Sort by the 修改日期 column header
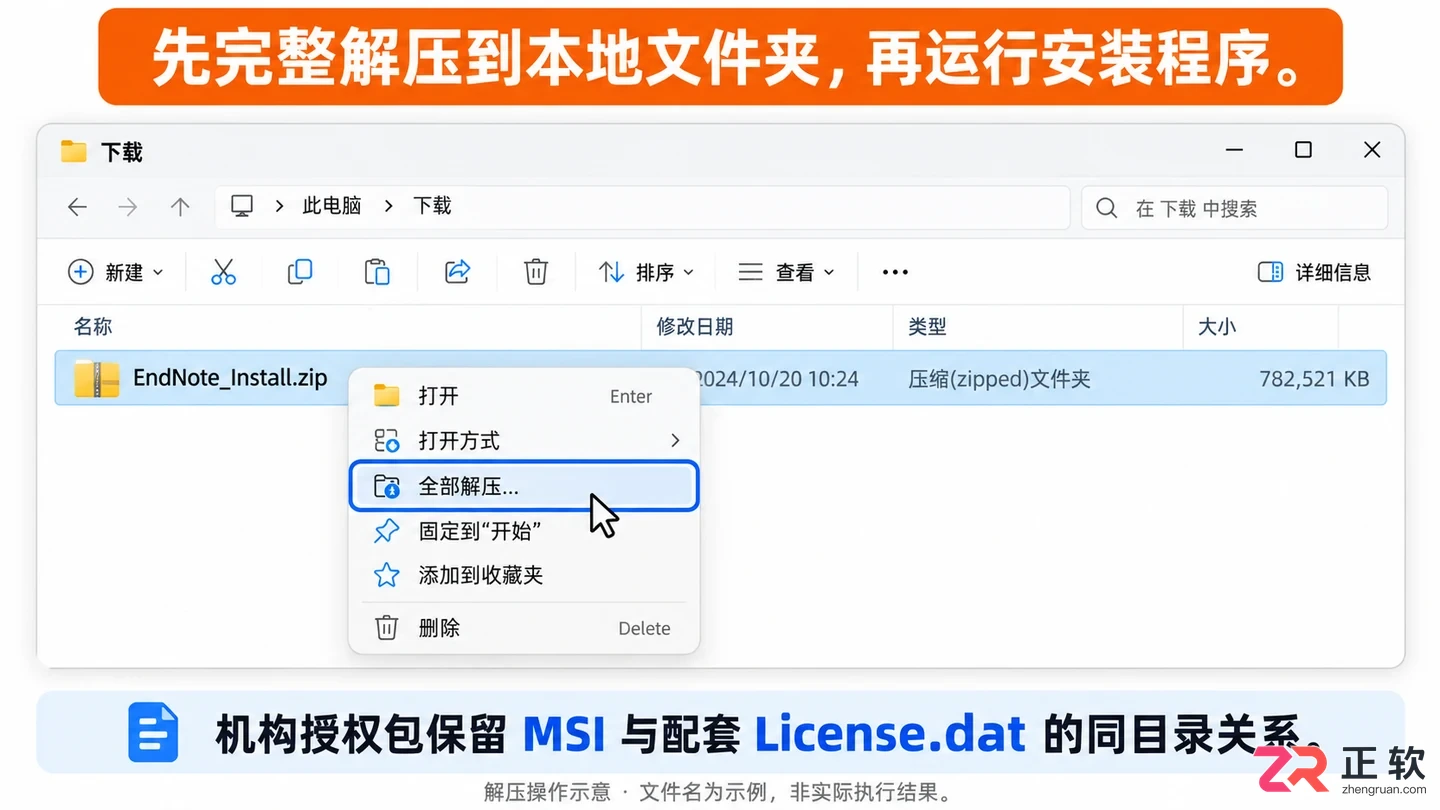The height and width of the screenshot is (810, 1440). [x=695, y=326]
